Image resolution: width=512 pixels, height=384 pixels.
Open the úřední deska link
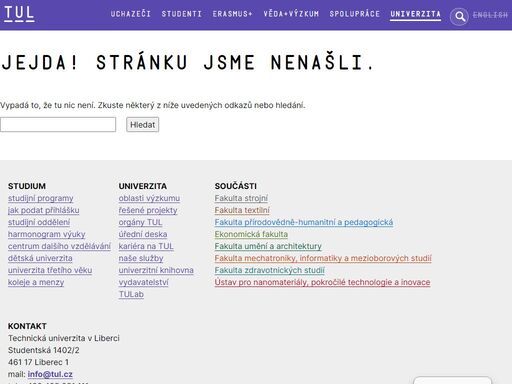(143, 234)
